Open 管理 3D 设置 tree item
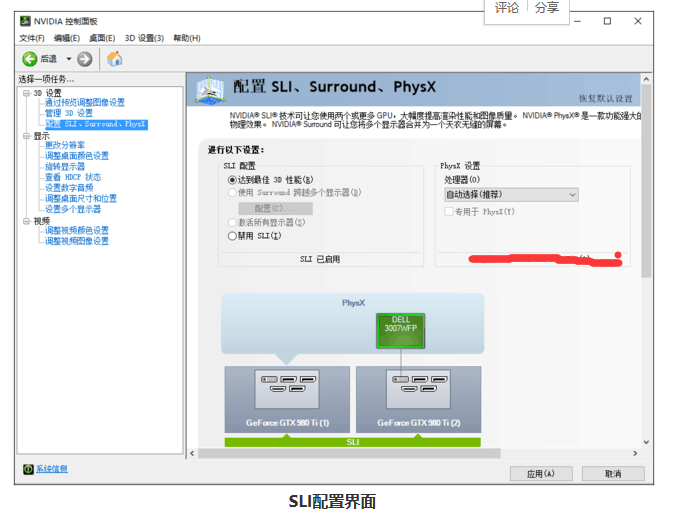 tap(69, 113)
